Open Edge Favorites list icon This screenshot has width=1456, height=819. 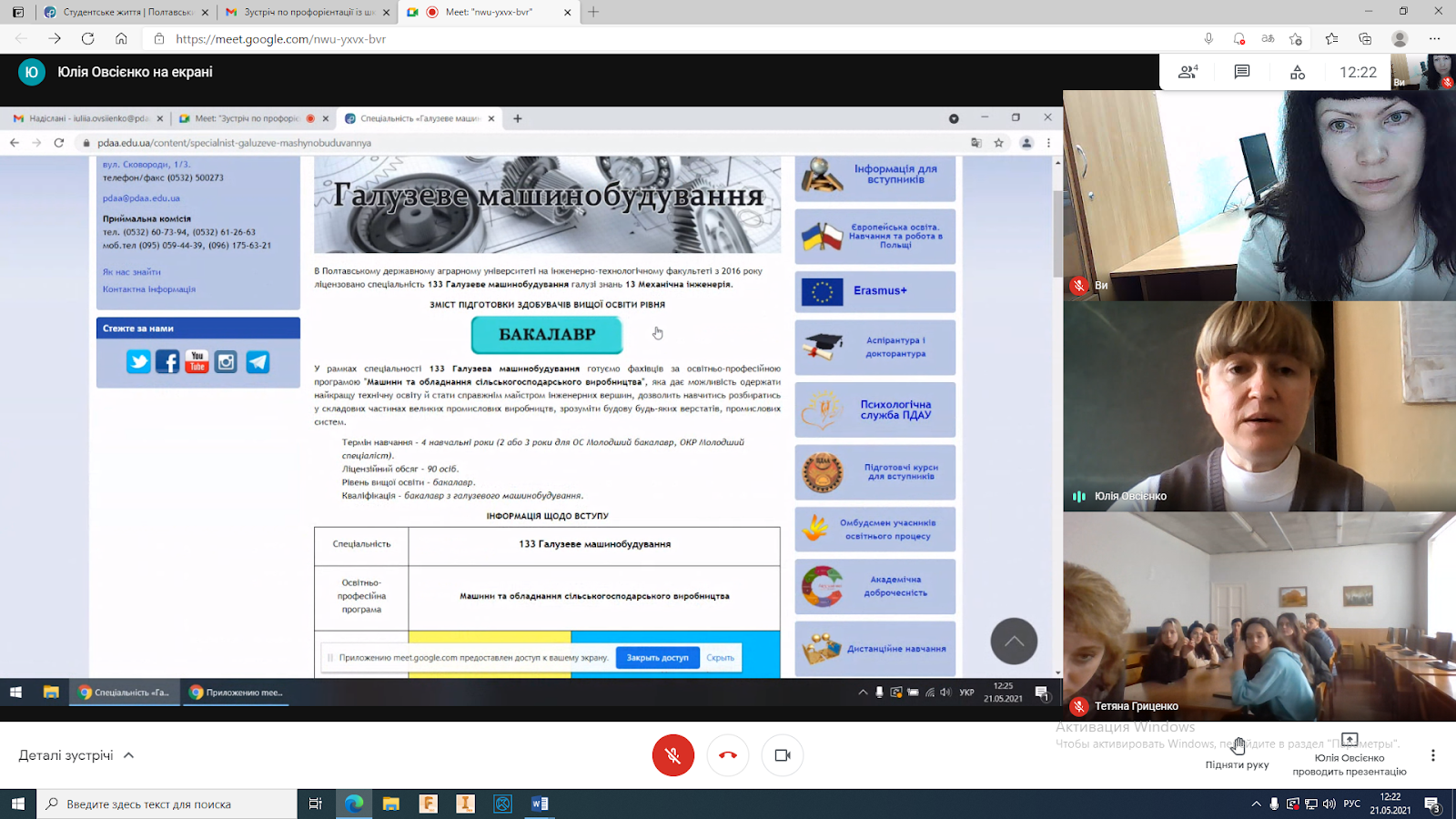[1331, 38]
